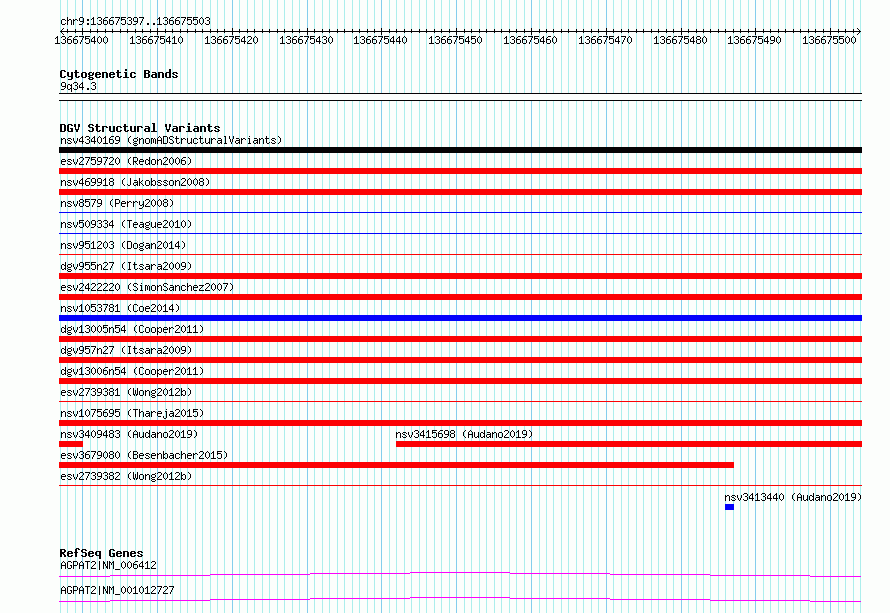Screen dimensions: 890x613
Task: Click the nsv3415698 (Audano2019) label
Action: tap(464, 434)
